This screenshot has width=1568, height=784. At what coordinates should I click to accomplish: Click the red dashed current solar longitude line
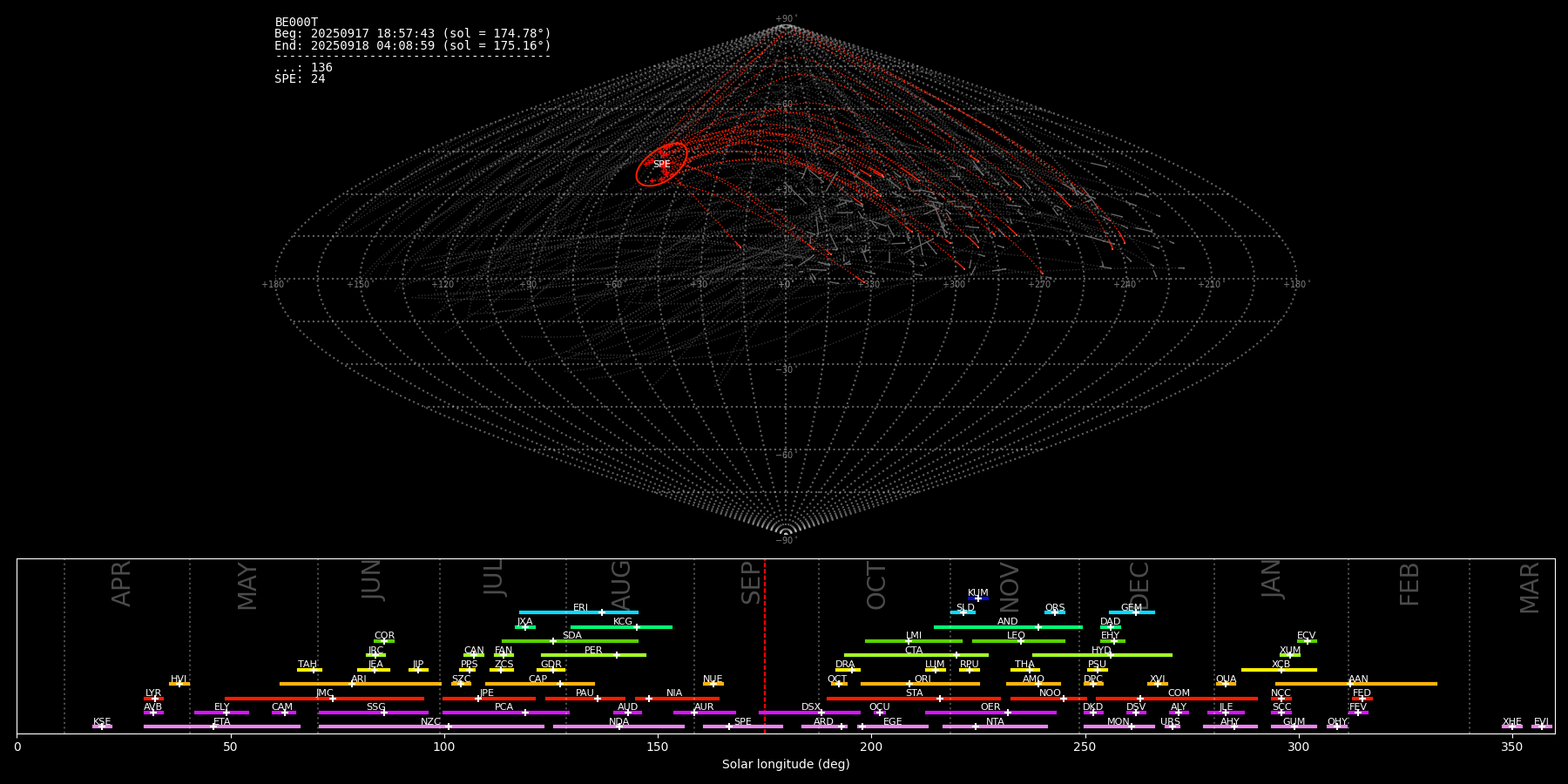tap(765, 645)
